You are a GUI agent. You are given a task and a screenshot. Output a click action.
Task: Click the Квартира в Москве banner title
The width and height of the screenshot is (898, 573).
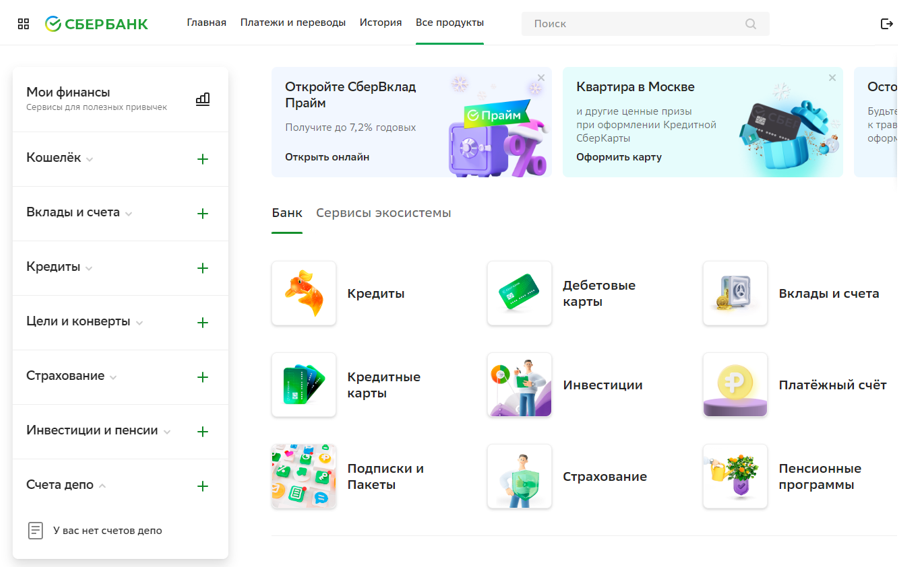point(635,87)
